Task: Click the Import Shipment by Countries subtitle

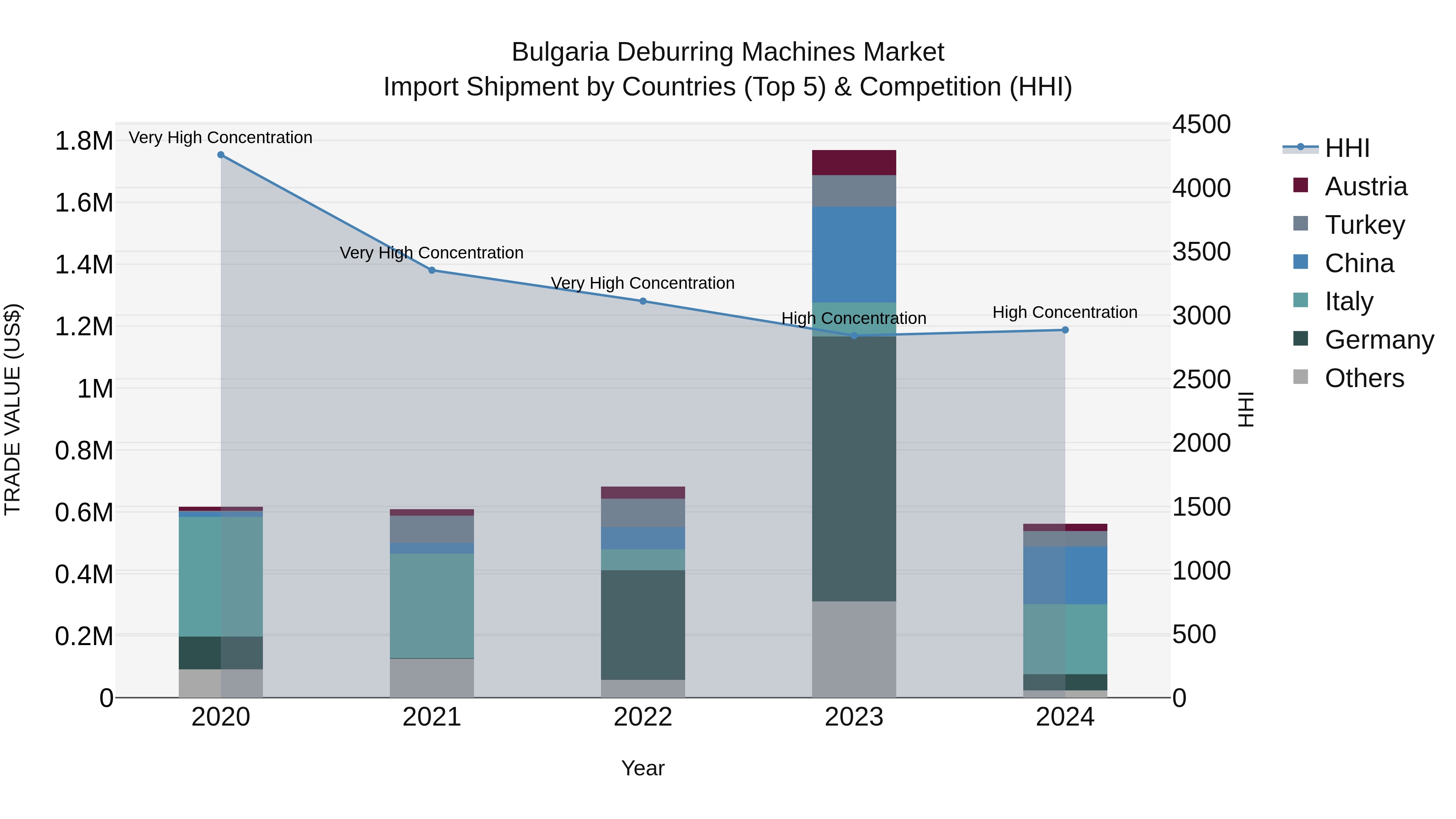Action: tap(728, 87)
